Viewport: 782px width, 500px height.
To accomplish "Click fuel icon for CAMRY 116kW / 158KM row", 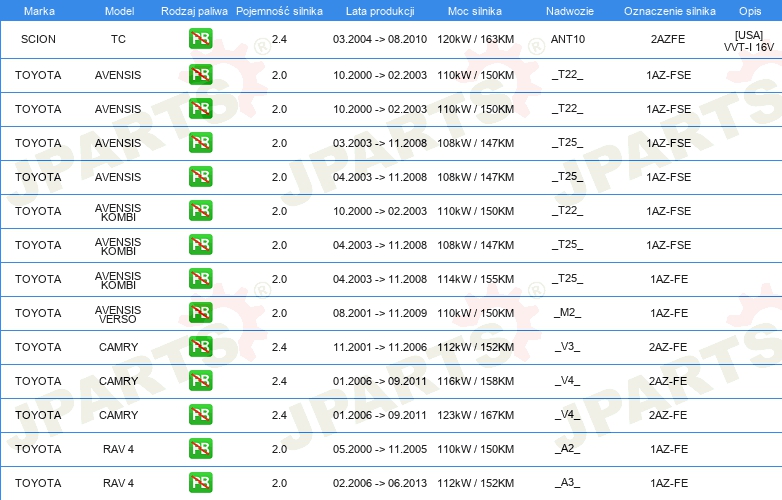I will click(200, 380).
